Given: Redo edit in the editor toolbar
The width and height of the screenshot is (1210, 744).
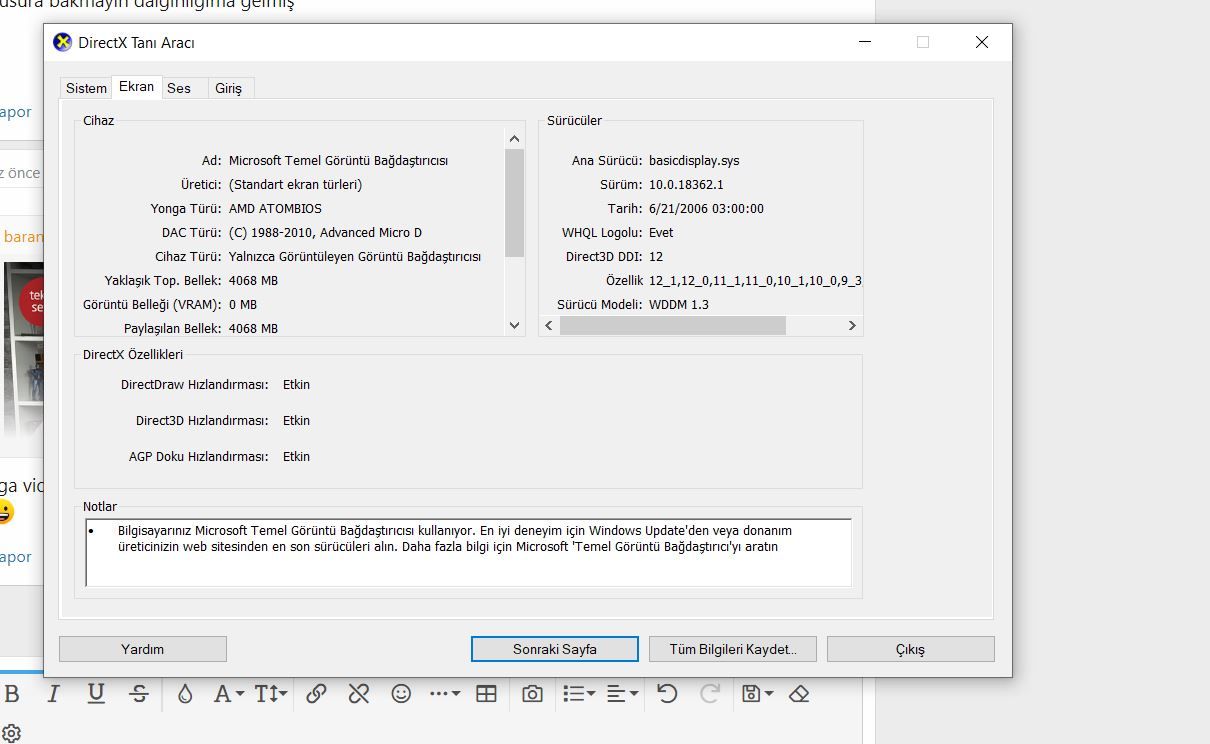Looking at the screenshot, I should coord(710,693).
